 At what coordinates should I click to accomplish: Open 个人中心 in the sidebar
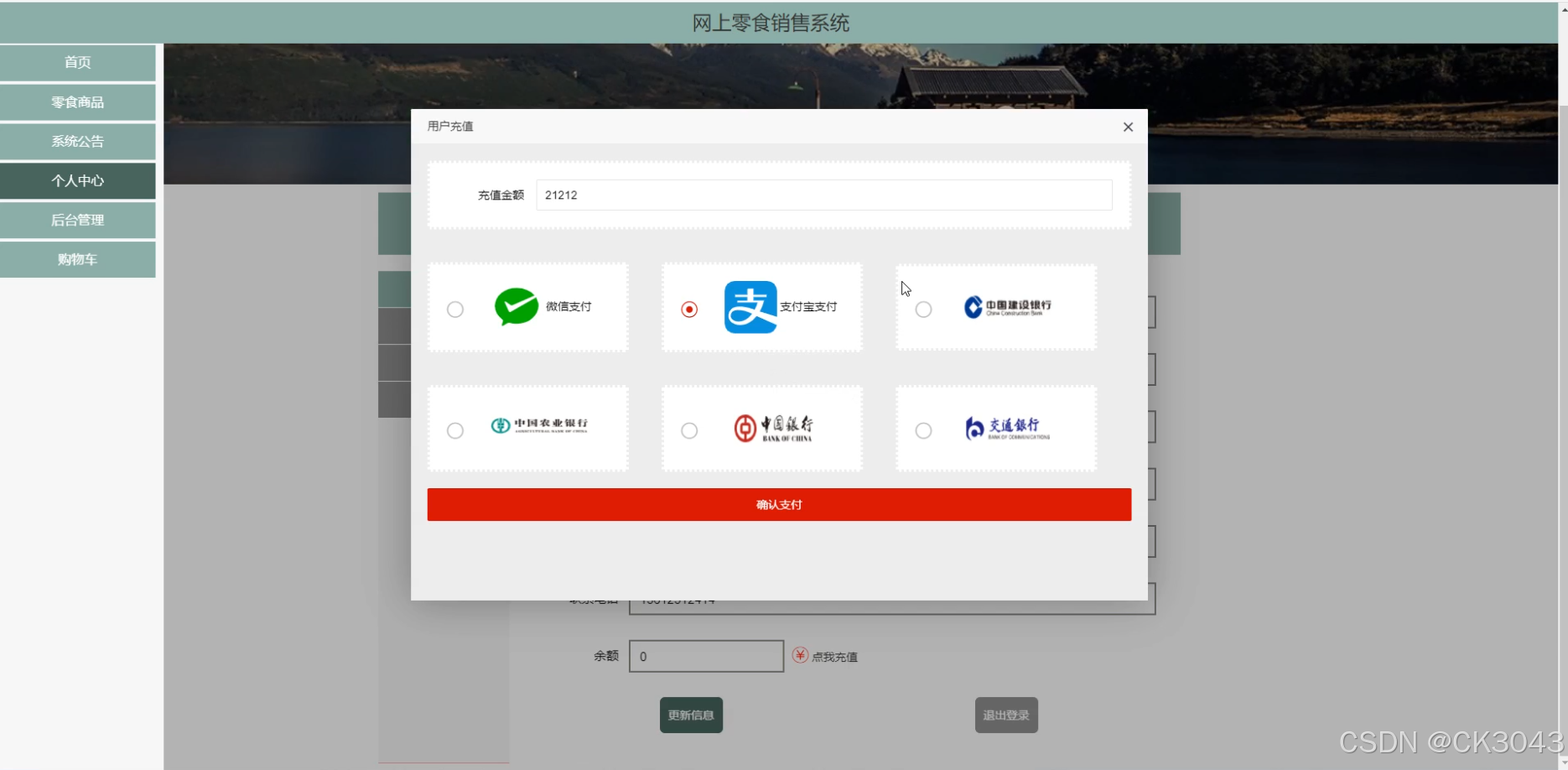pos(78,180)
